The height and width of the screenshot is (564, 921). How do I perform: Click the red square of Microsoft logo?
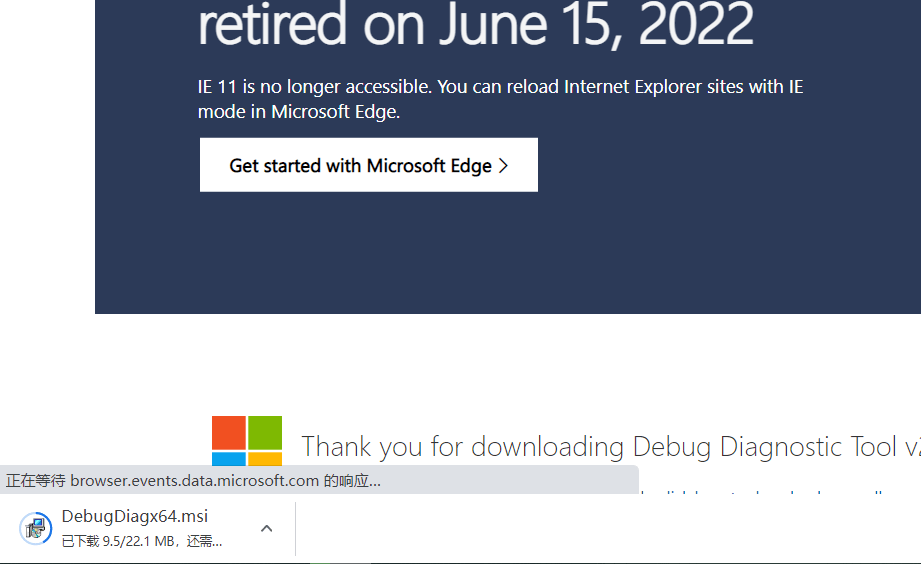(228, 432)
